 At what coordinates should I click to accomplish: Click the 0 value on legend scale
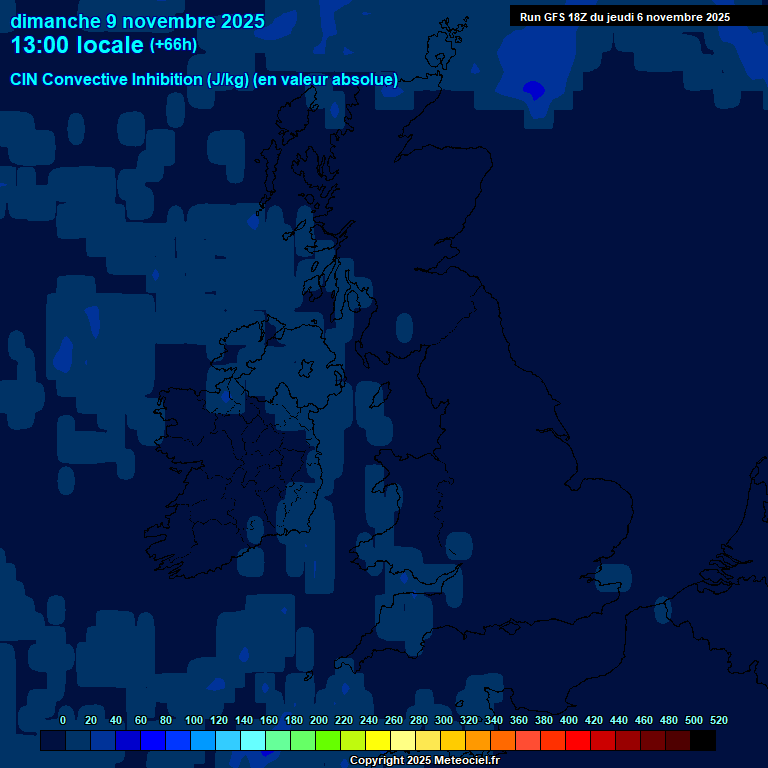coord(63,720)
